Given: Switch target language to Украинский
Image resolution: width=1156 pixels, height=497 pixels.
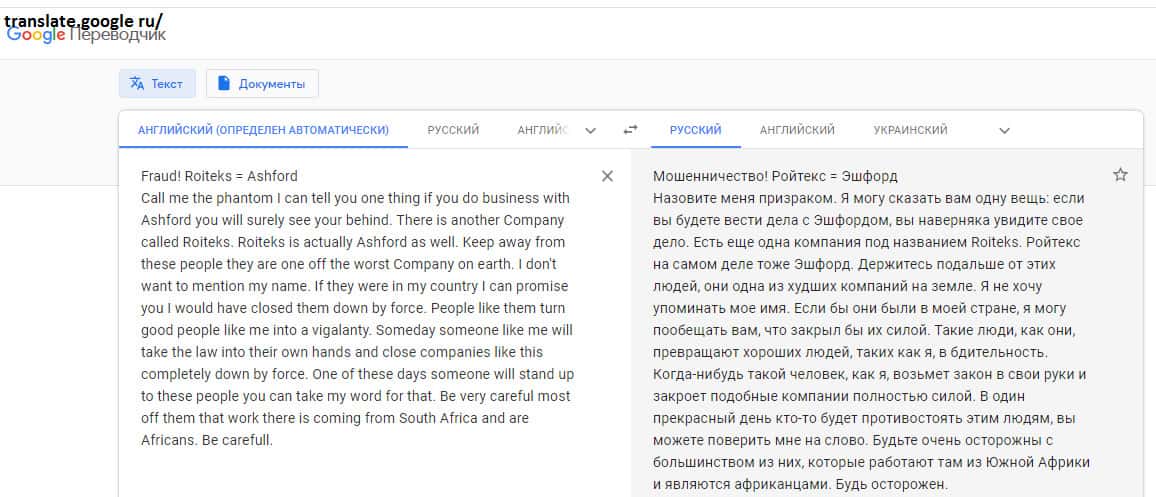Looking at the screenshot, I should pos(910,130).
